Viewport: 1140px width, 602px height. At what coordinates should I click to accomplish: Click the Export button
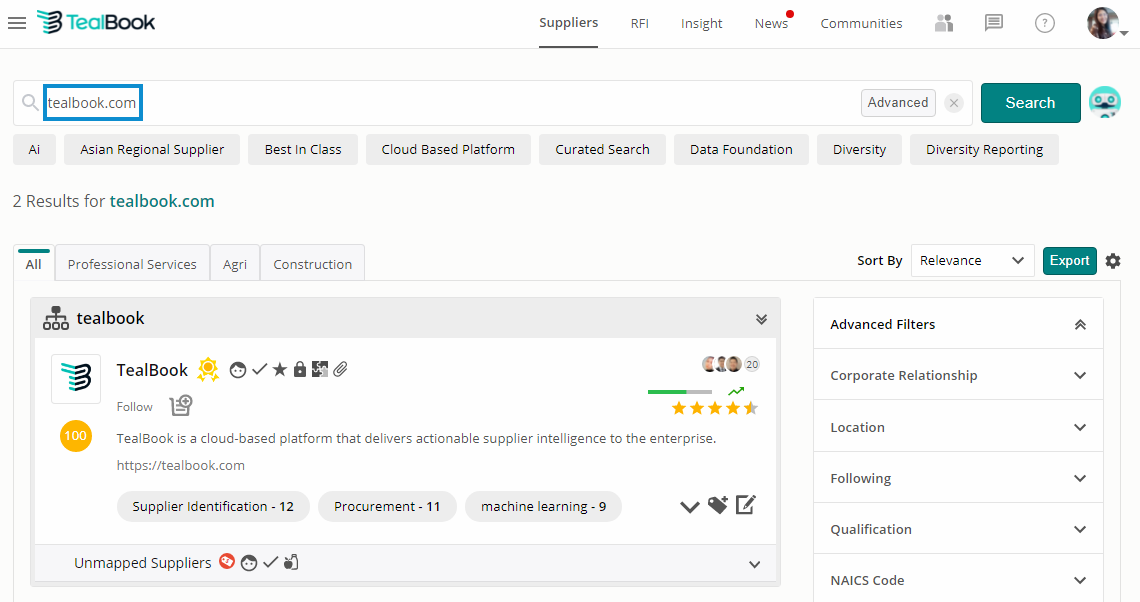1069,261
